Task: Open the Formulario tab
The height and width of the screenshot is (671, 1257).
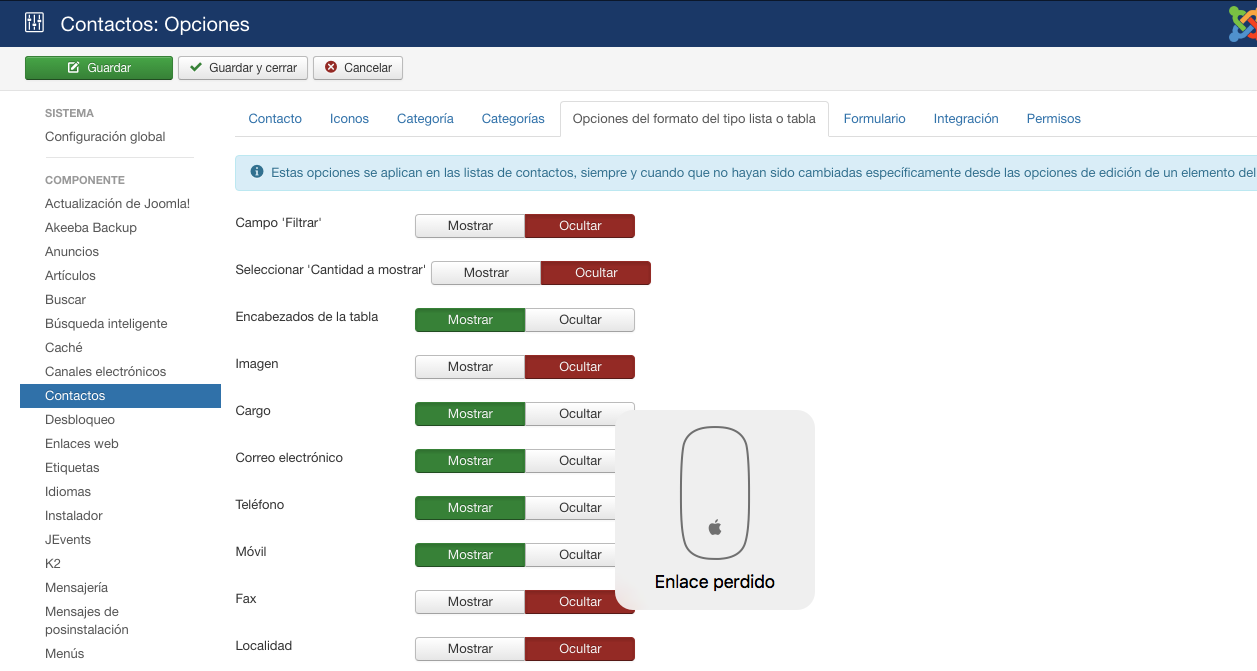Action: click(x=874, y=119)
